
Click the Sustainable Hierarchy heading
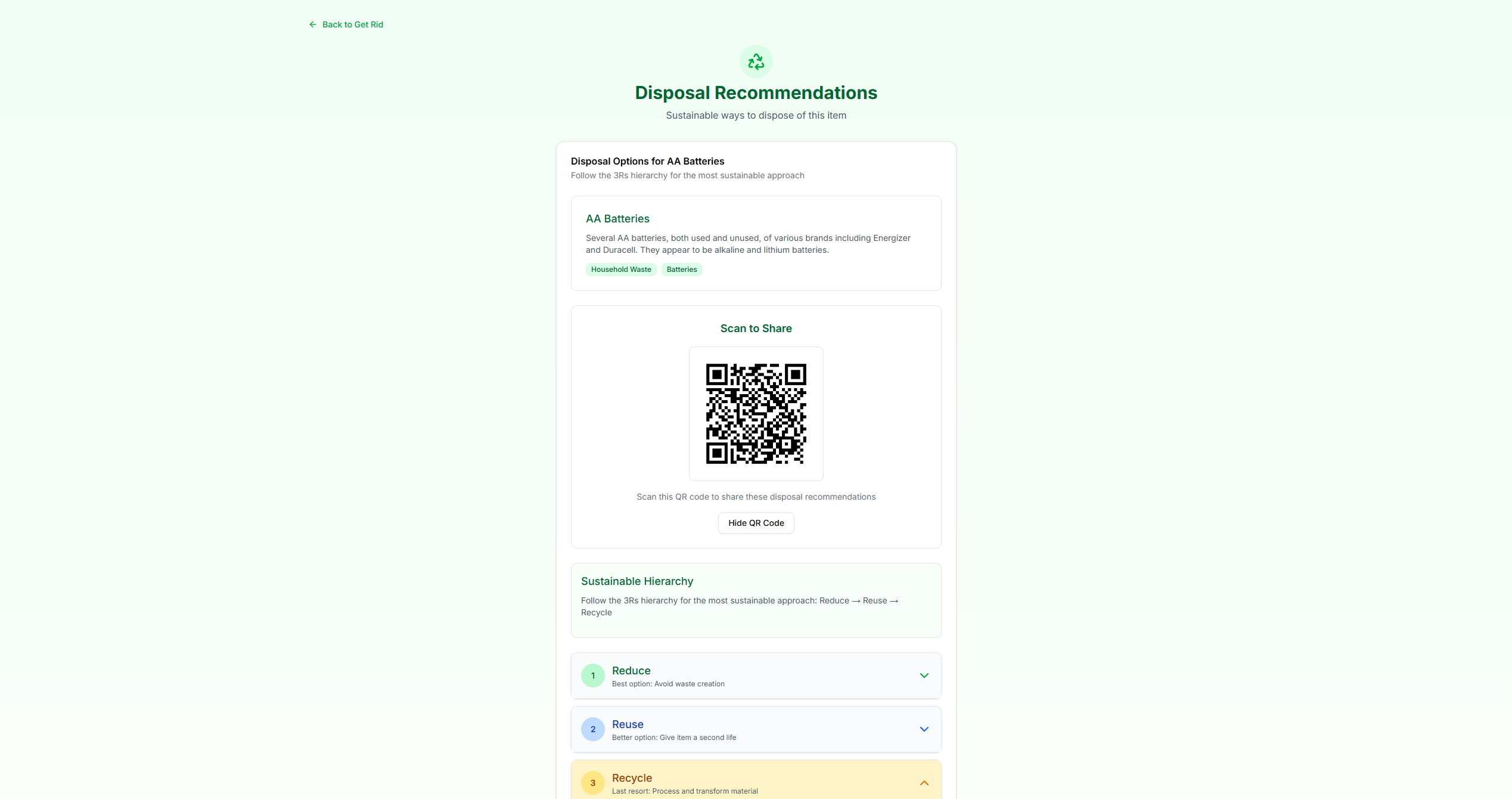point(637,581)
